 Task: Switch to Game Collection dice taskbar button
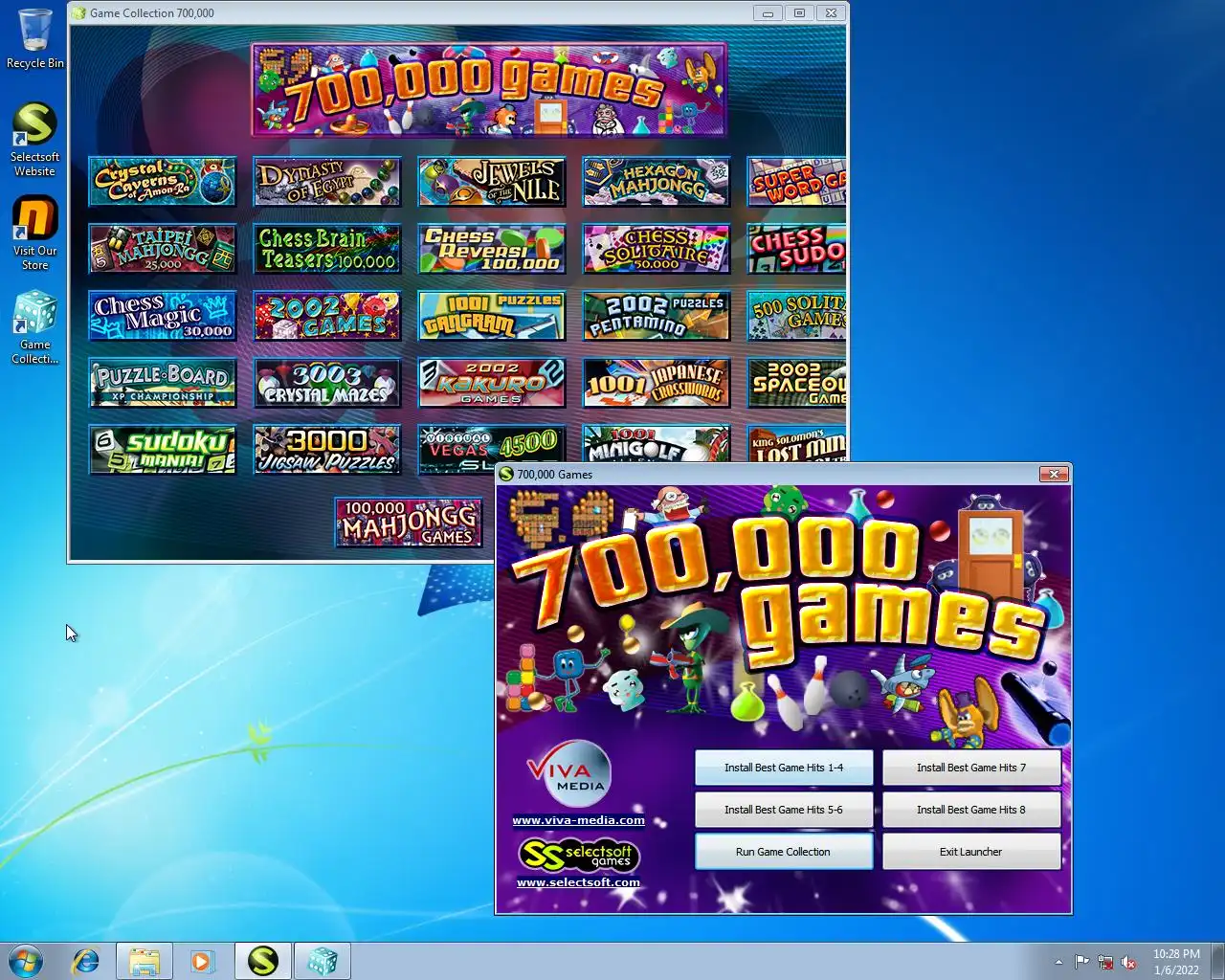pos(323,961)
